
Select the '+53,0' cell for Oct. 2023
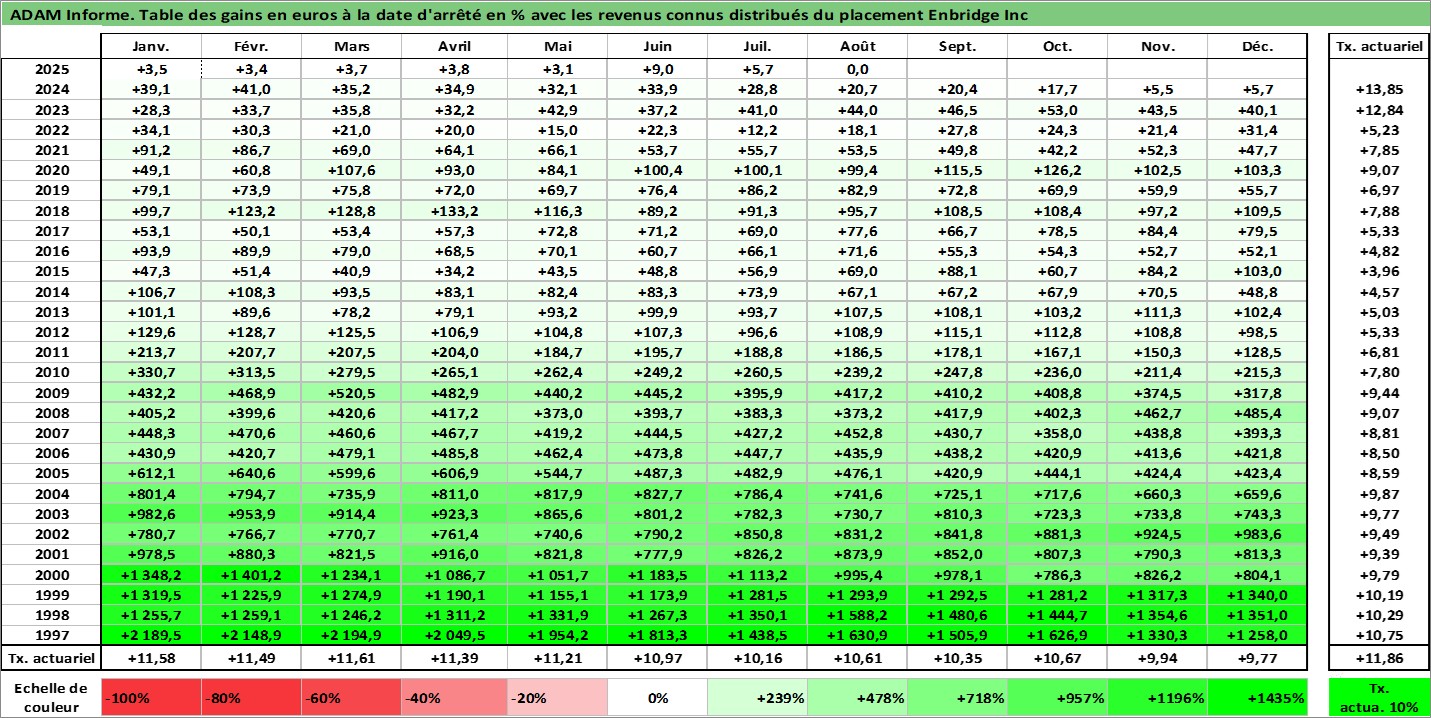click(x=1057, y=110)
